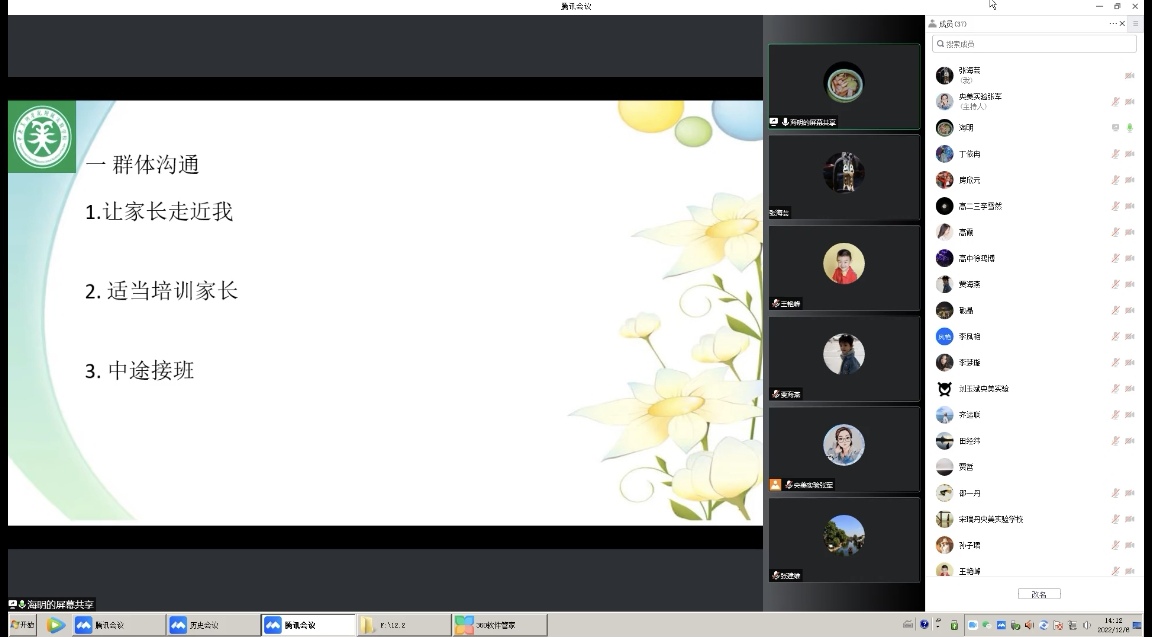Expand the orange icon on 央美实验 video tile

[775, 484]
